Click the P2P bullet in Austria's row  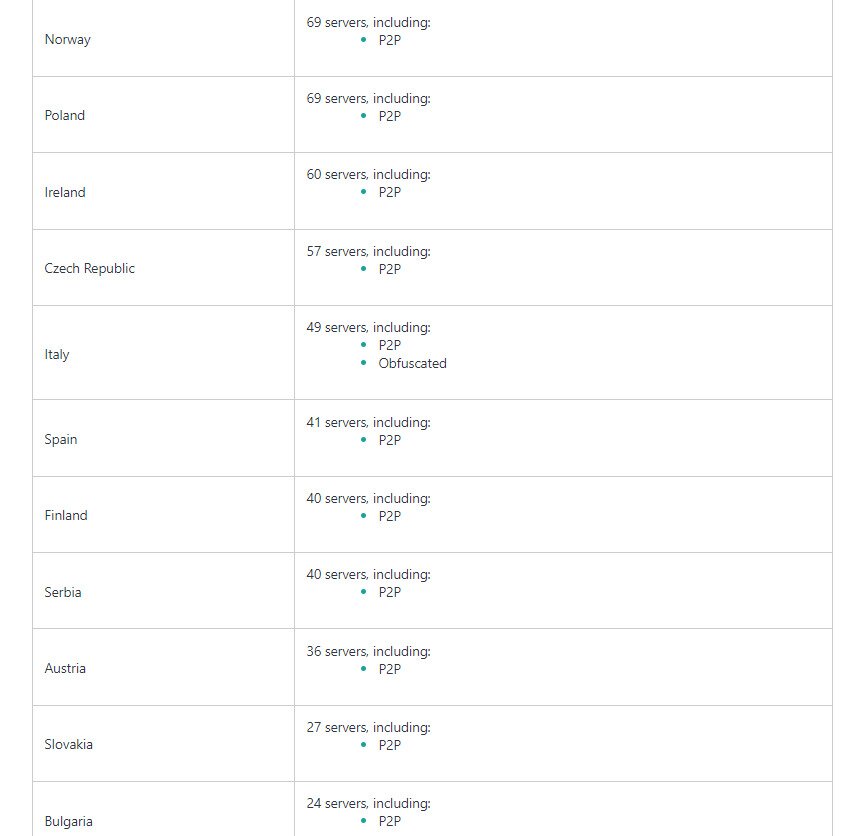pyautogui.click(x=389, y=669)
